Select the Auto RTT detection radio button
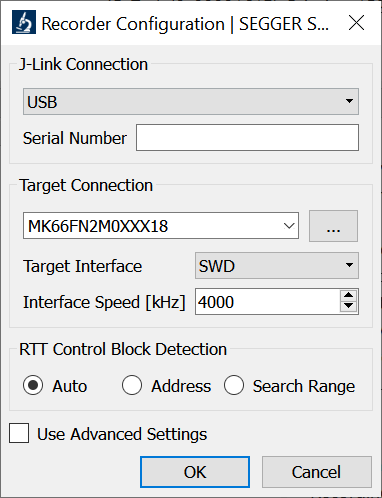 [x=33, y=385]
